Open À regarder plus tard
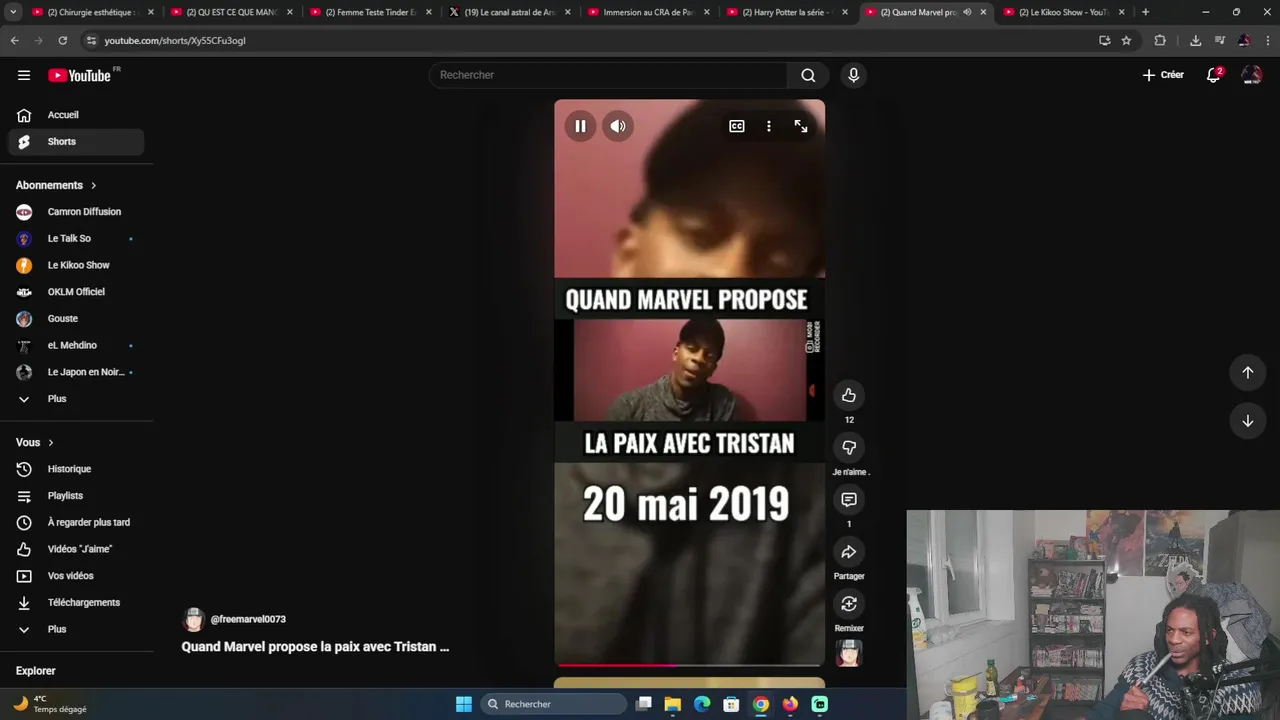 point(76,522)
